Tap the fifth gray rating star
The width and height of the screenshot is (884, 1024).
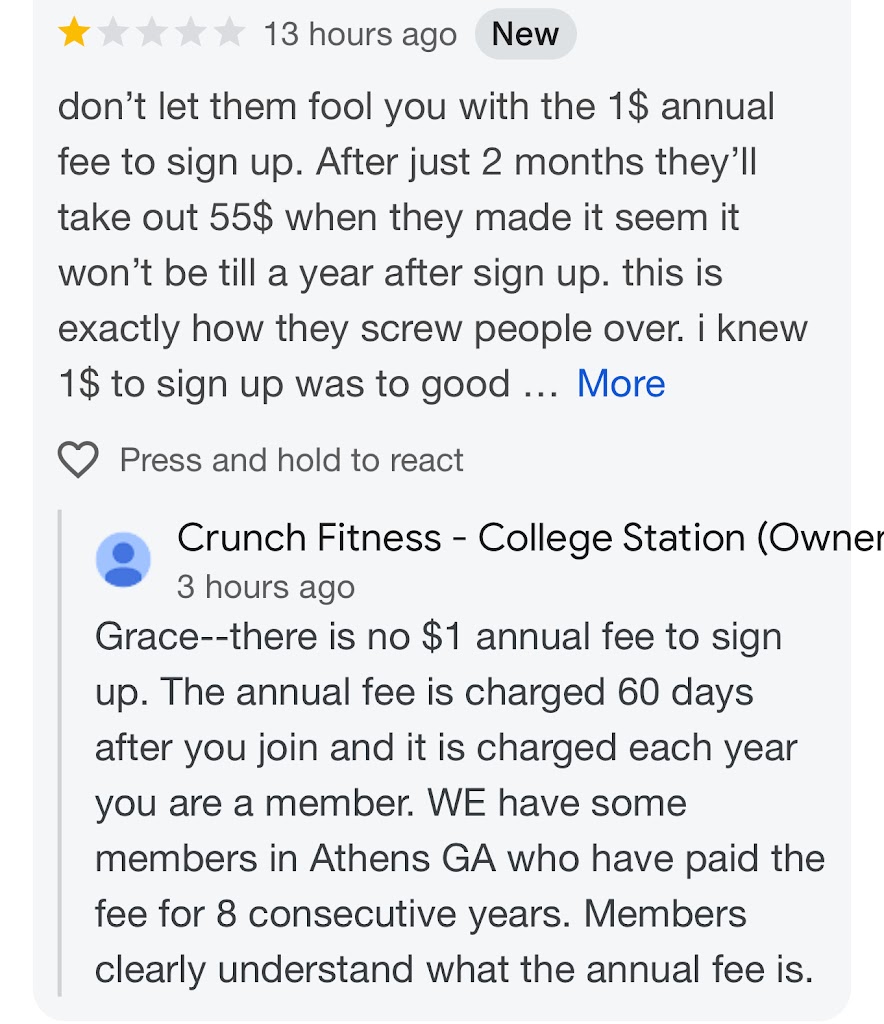(230, 34)
